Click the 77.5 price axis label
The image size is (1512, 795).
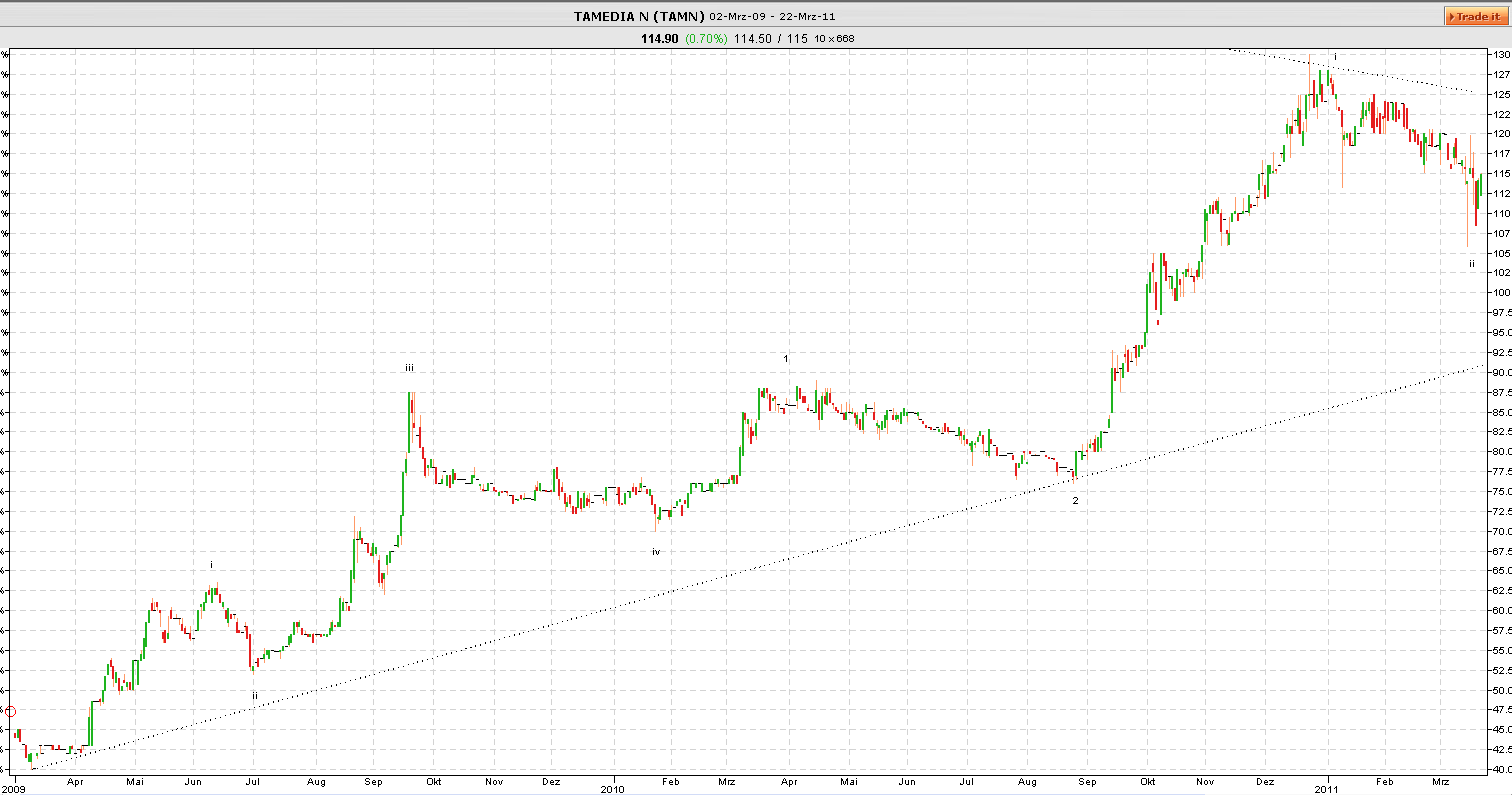pos(1501,471)
